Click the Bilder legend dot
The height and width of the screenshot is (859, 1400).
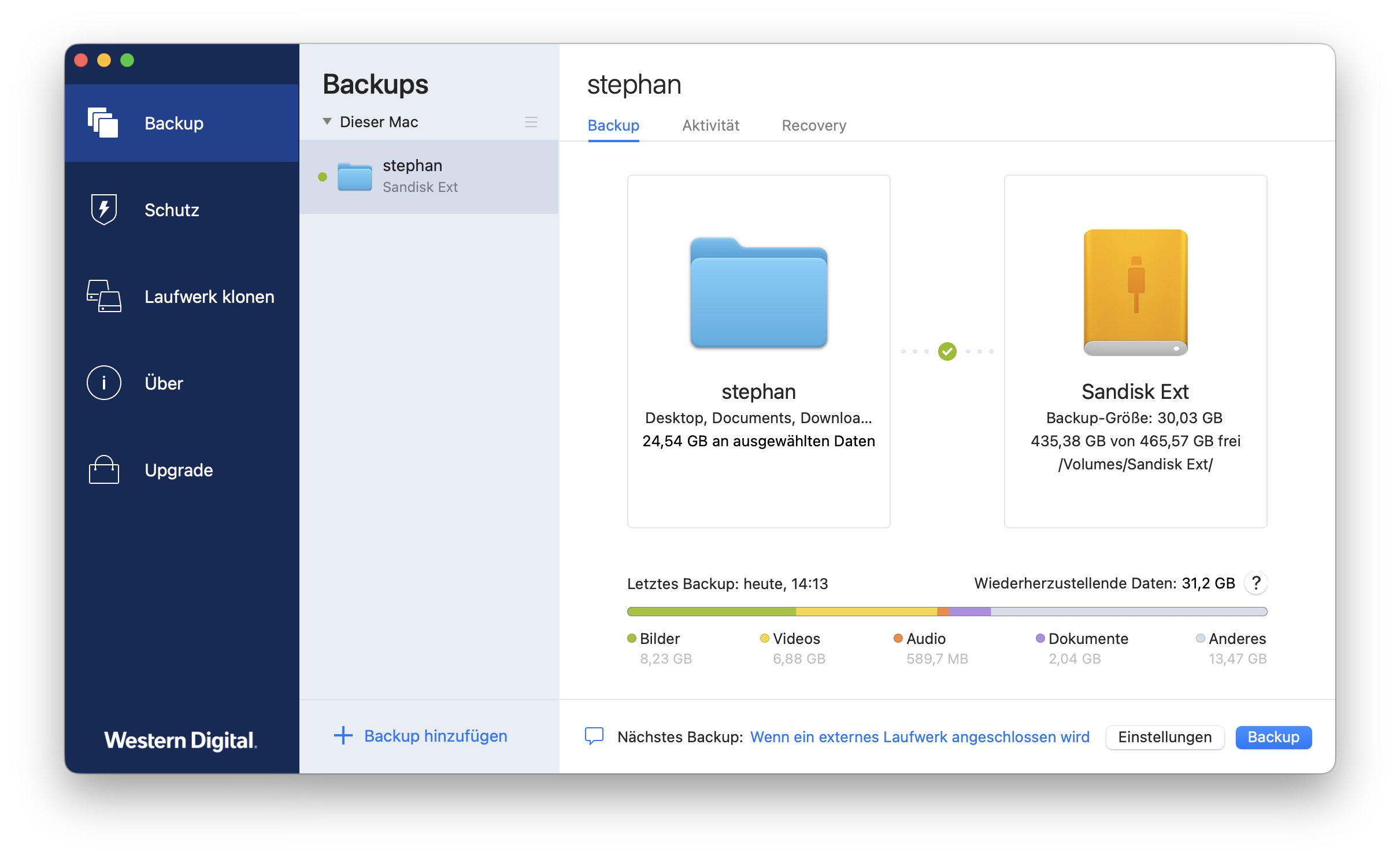tap(632, 638)
